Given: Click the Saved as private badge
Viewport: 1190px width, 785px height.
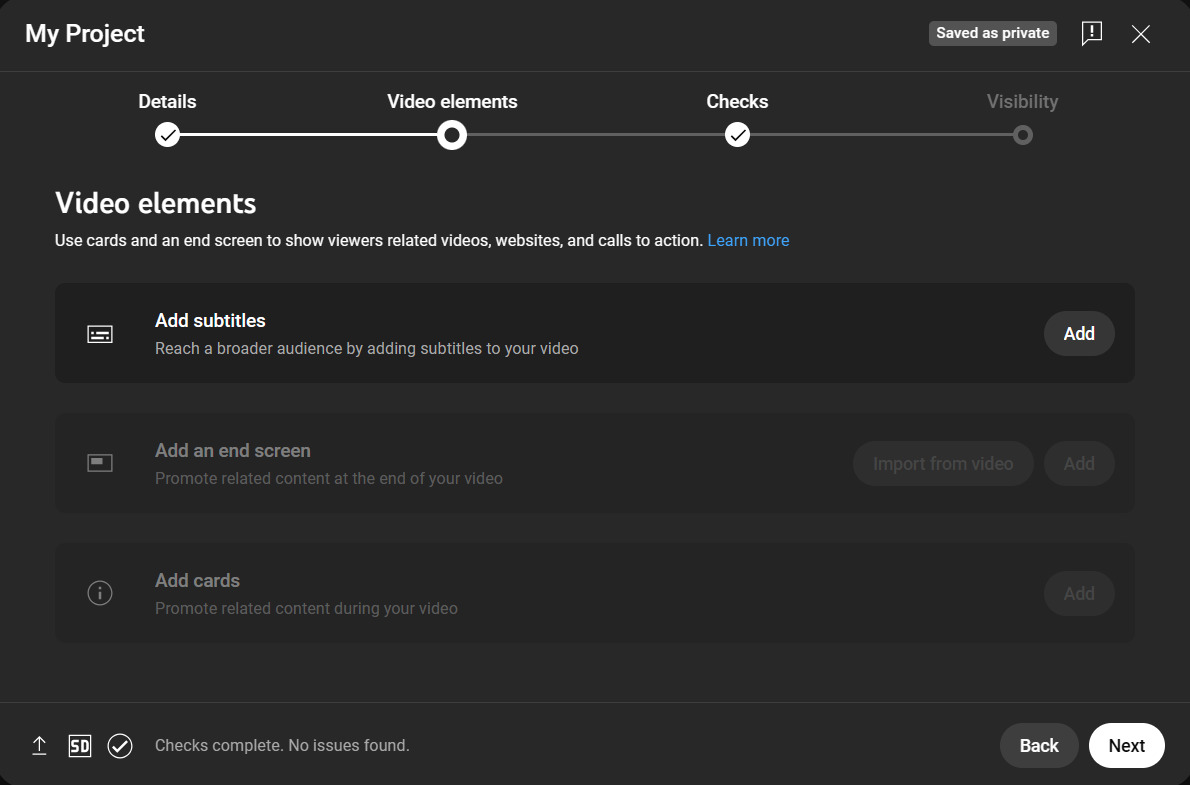Looking at the screenshot, I should point(992,33).
